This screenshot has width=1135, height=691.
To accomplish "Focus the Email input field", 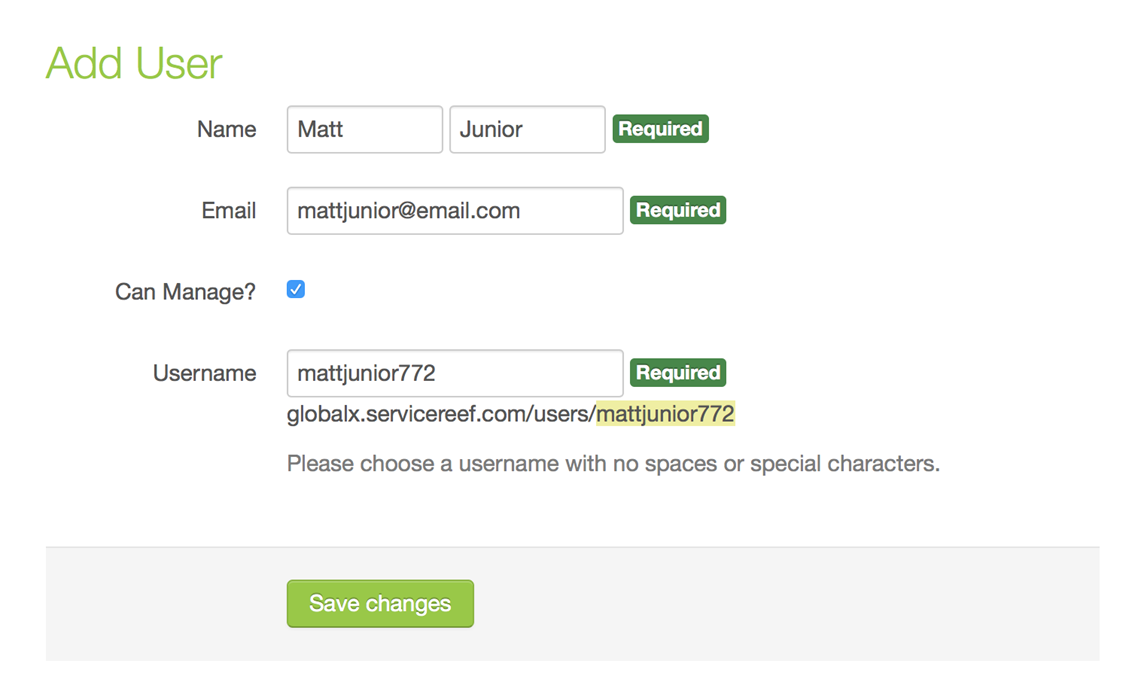I will (454, 211).
